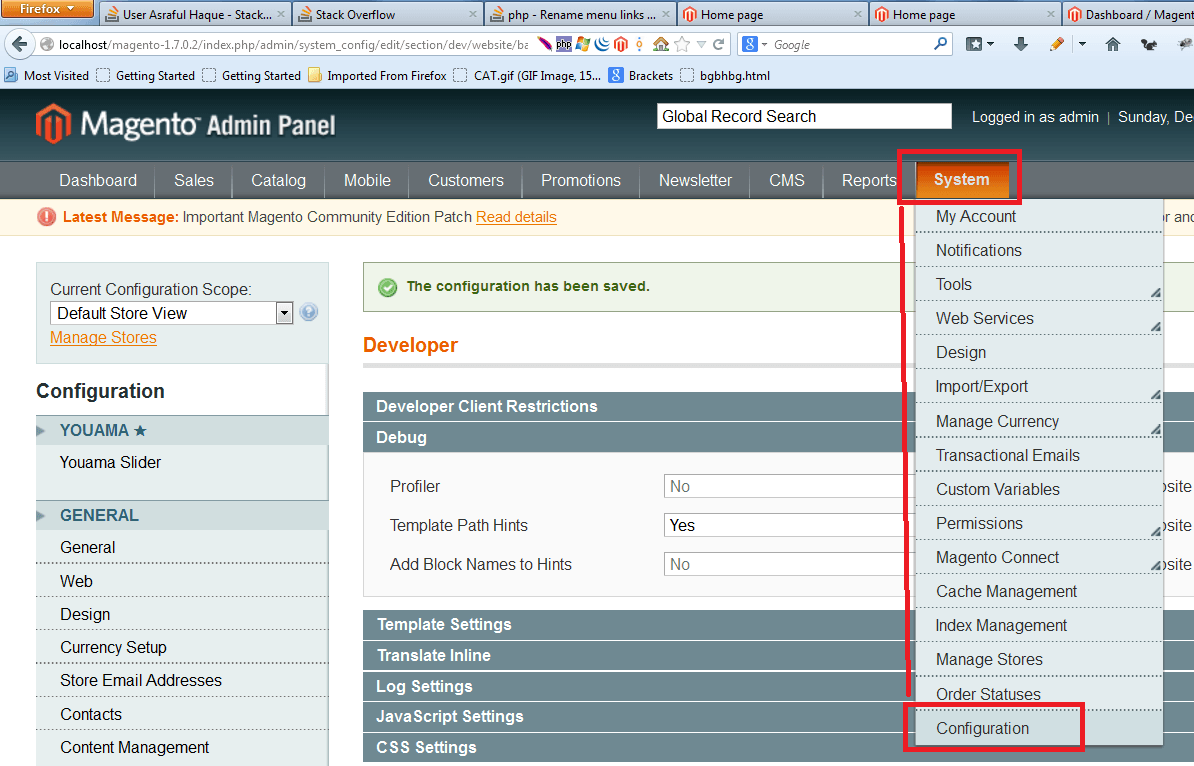
Task: Choose Cache Management in System menu
Action: pos(1006,591)
